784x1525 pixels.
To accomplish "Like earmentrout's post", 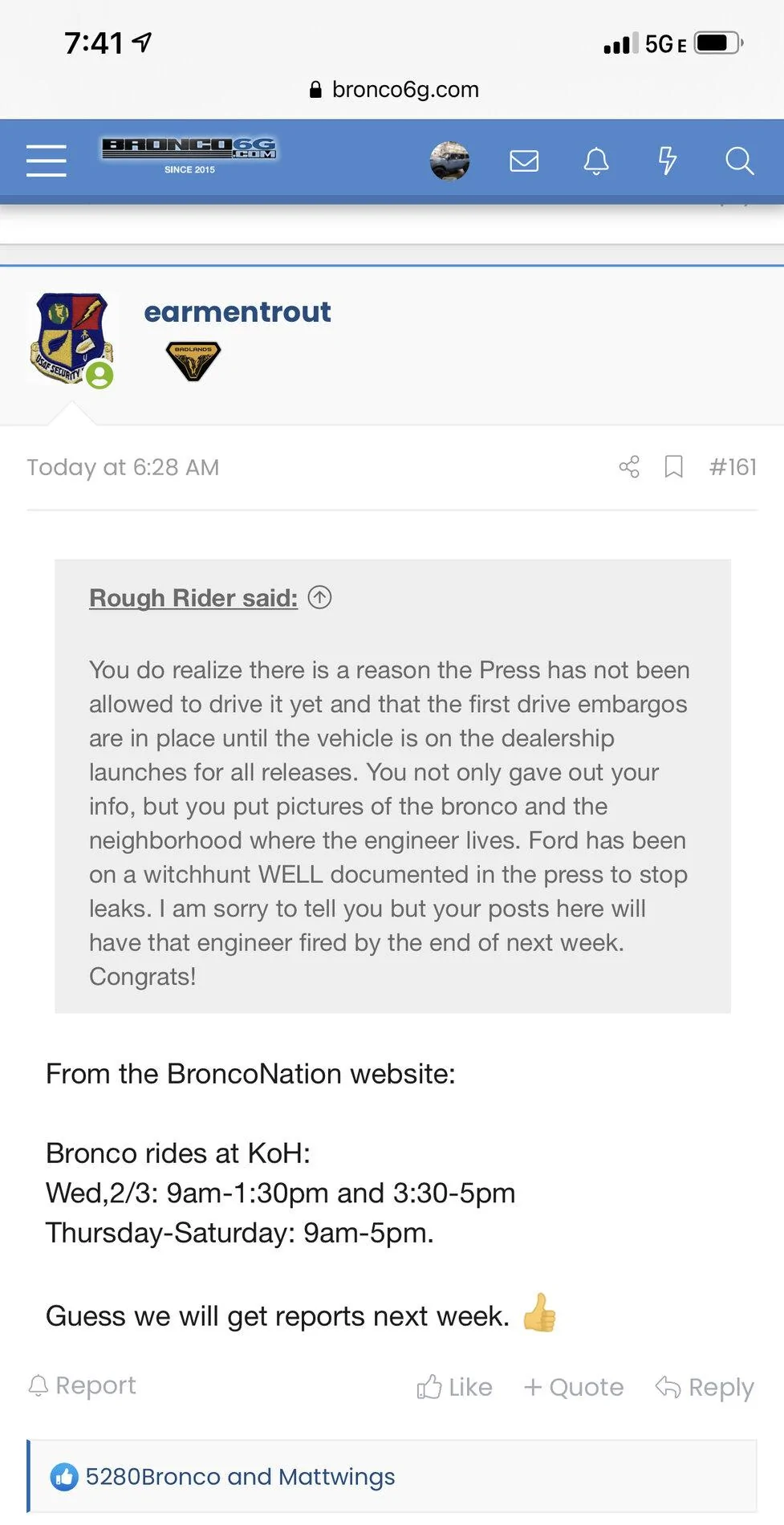I will (454, 1387).
